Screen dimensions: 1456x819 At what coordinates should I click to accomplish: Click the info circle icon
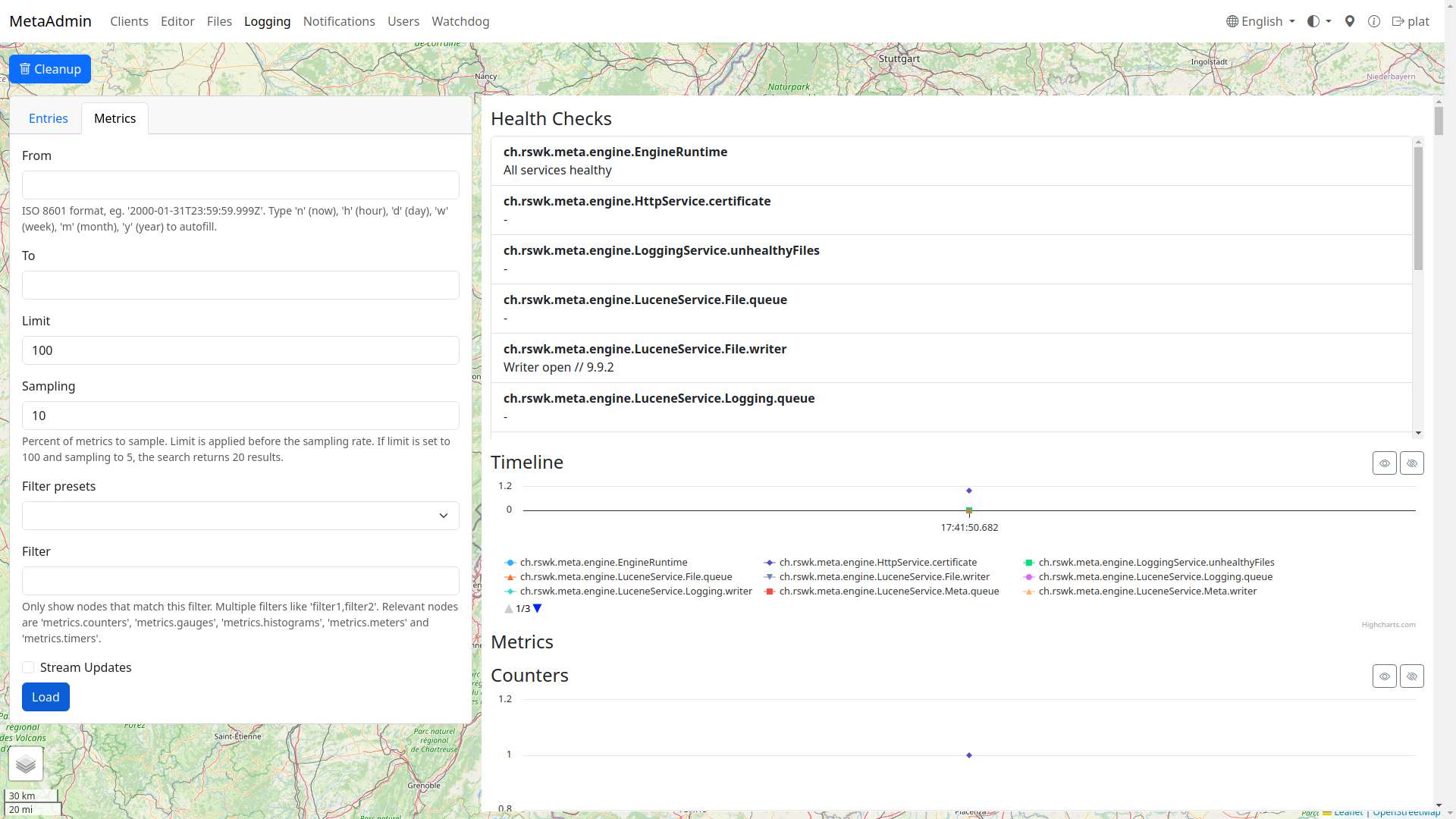pos(1374,21)
